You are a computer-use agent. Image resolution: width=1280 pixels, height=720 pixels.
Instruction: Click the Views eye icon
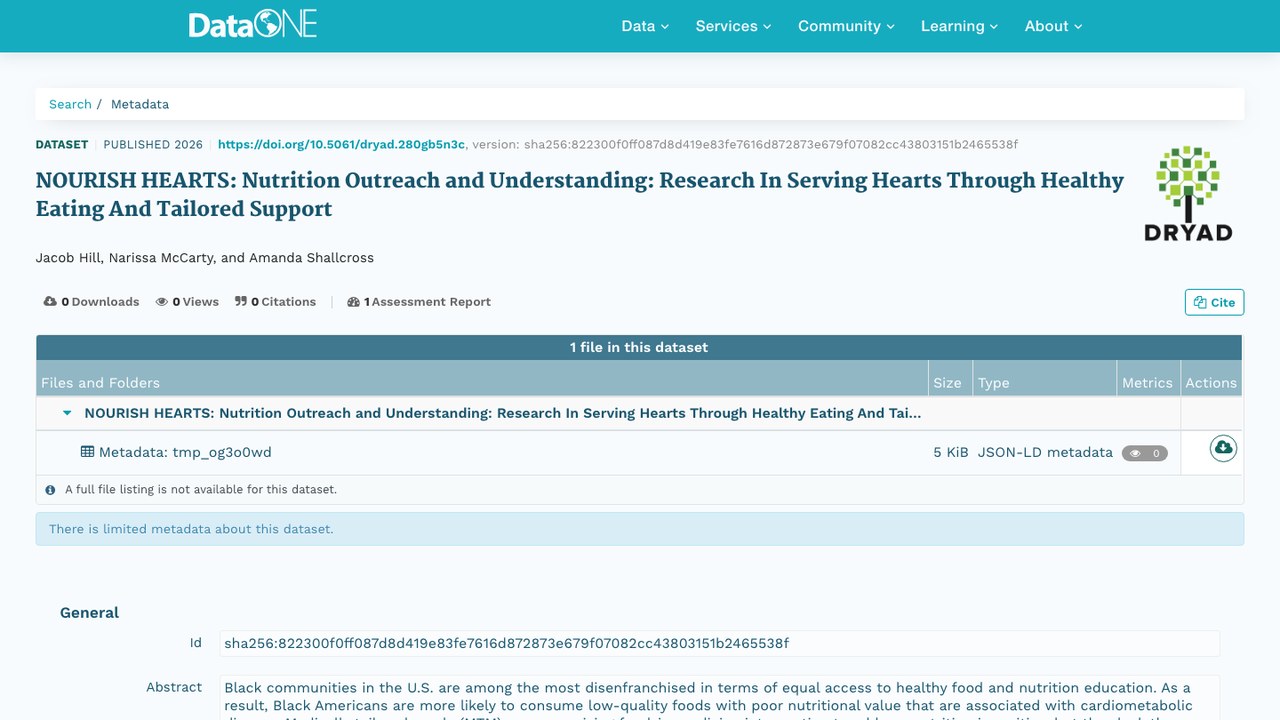coord(161,302)
